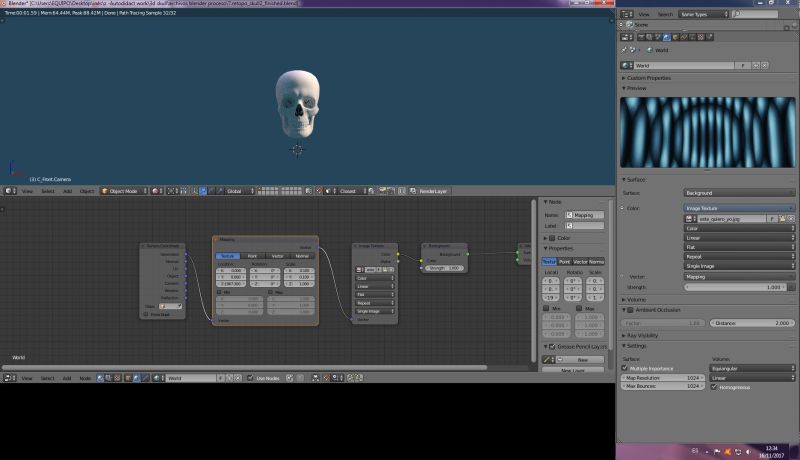The image size is (800, 460).
Task: Select the shader nodes tree type icon
Action: point(100,378)
